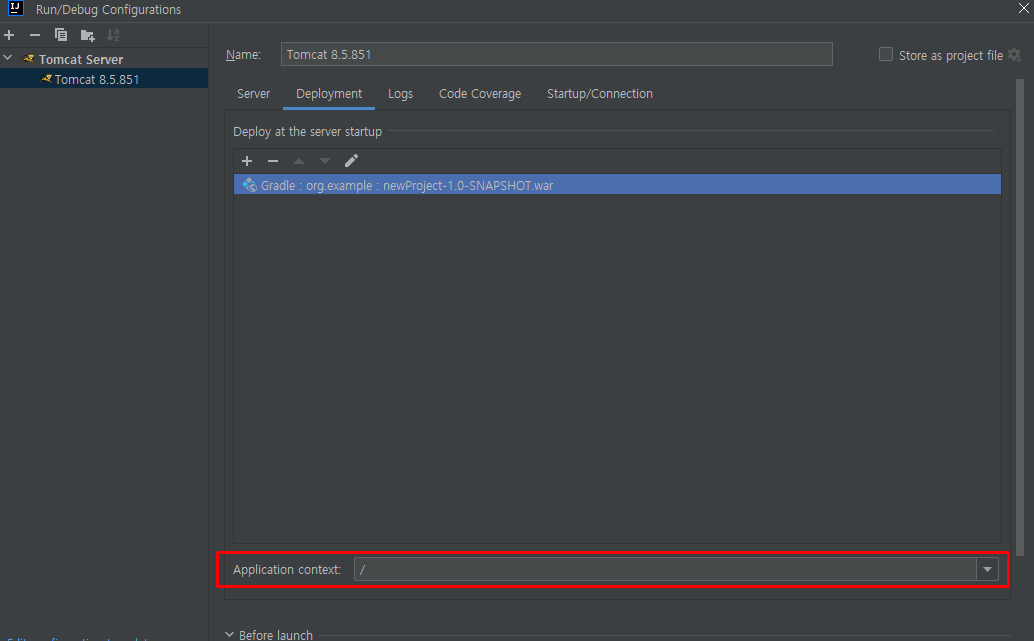Viewport: 1034px width, 641px height.
Task: Open the Application context dropdown arrow
Action: click(x=987, y=569)
